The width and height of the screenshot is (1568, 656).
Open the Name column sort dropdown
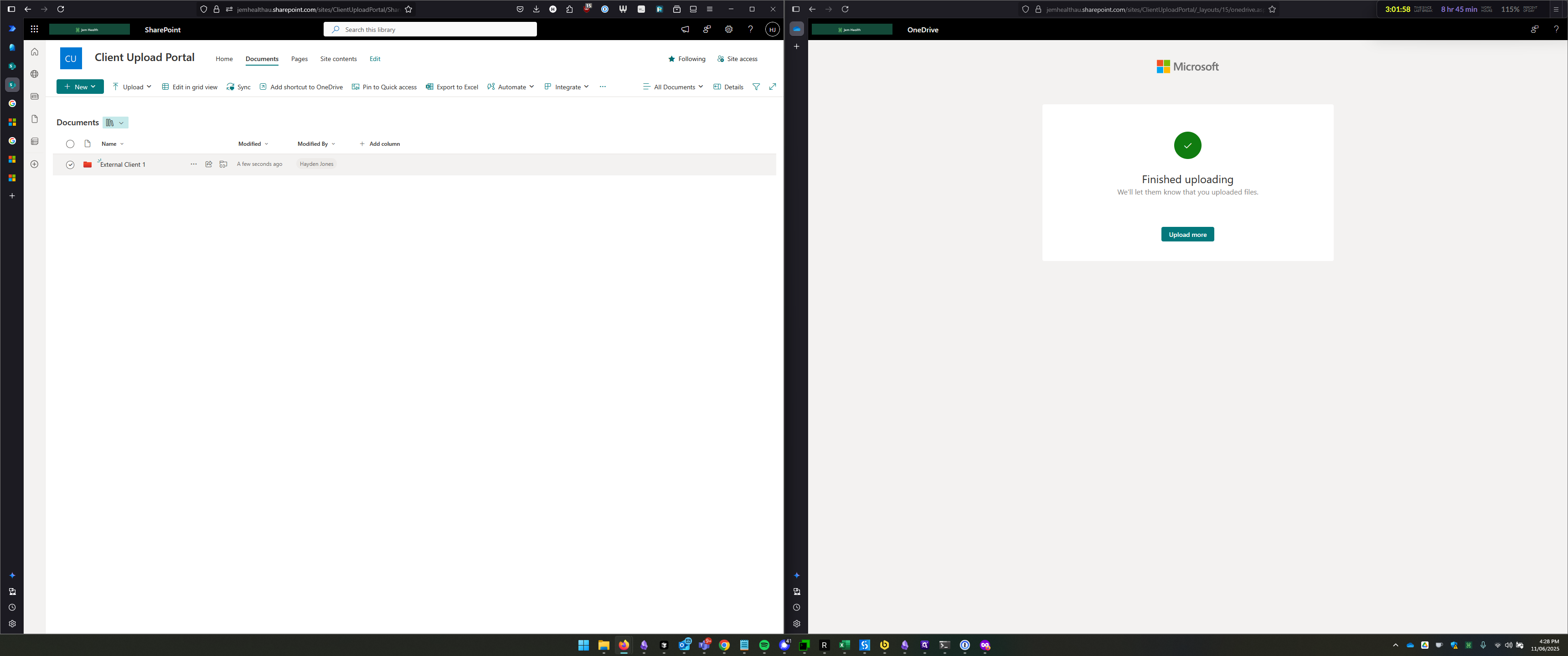tap(113, 144)
